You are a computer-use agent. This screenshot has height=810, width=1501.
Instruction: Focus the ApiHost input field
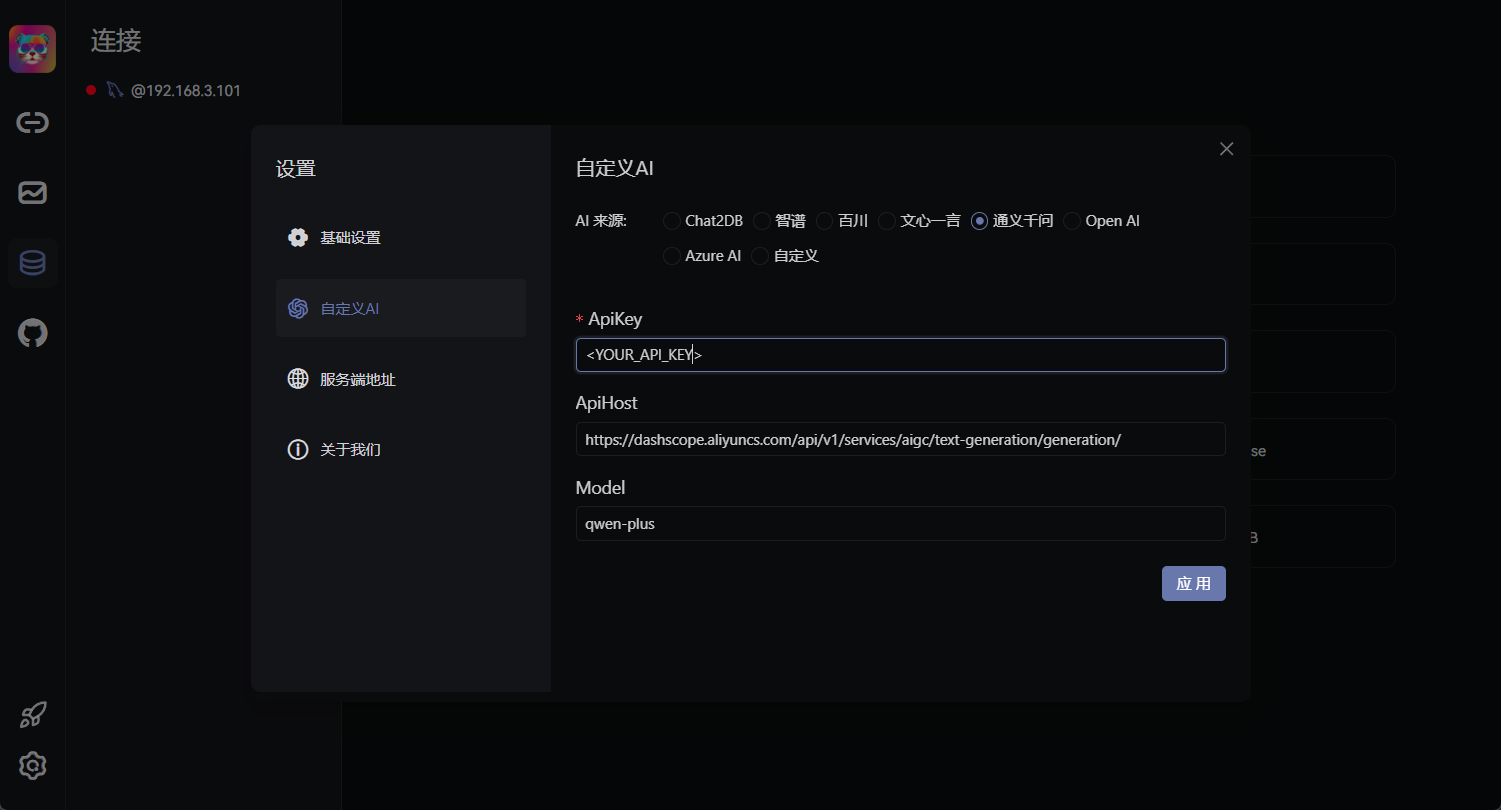point(901,439)
